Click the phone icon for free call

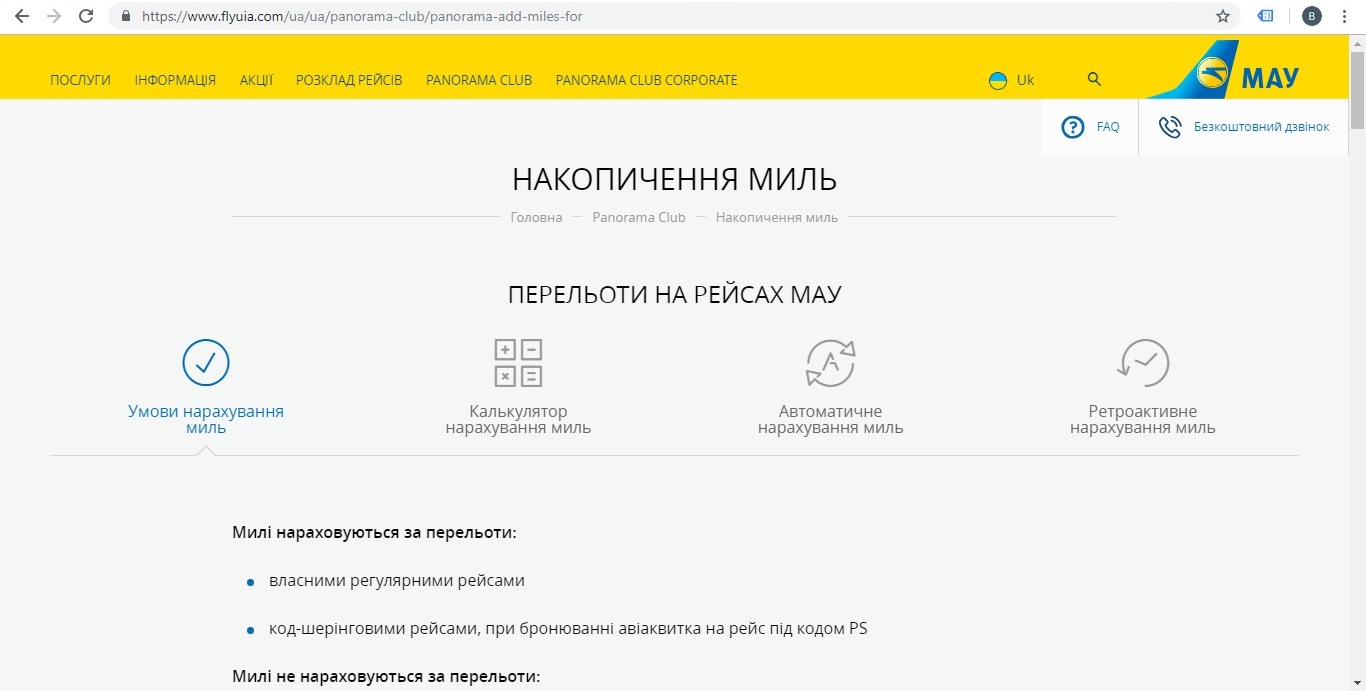[x=1169, y=127]
